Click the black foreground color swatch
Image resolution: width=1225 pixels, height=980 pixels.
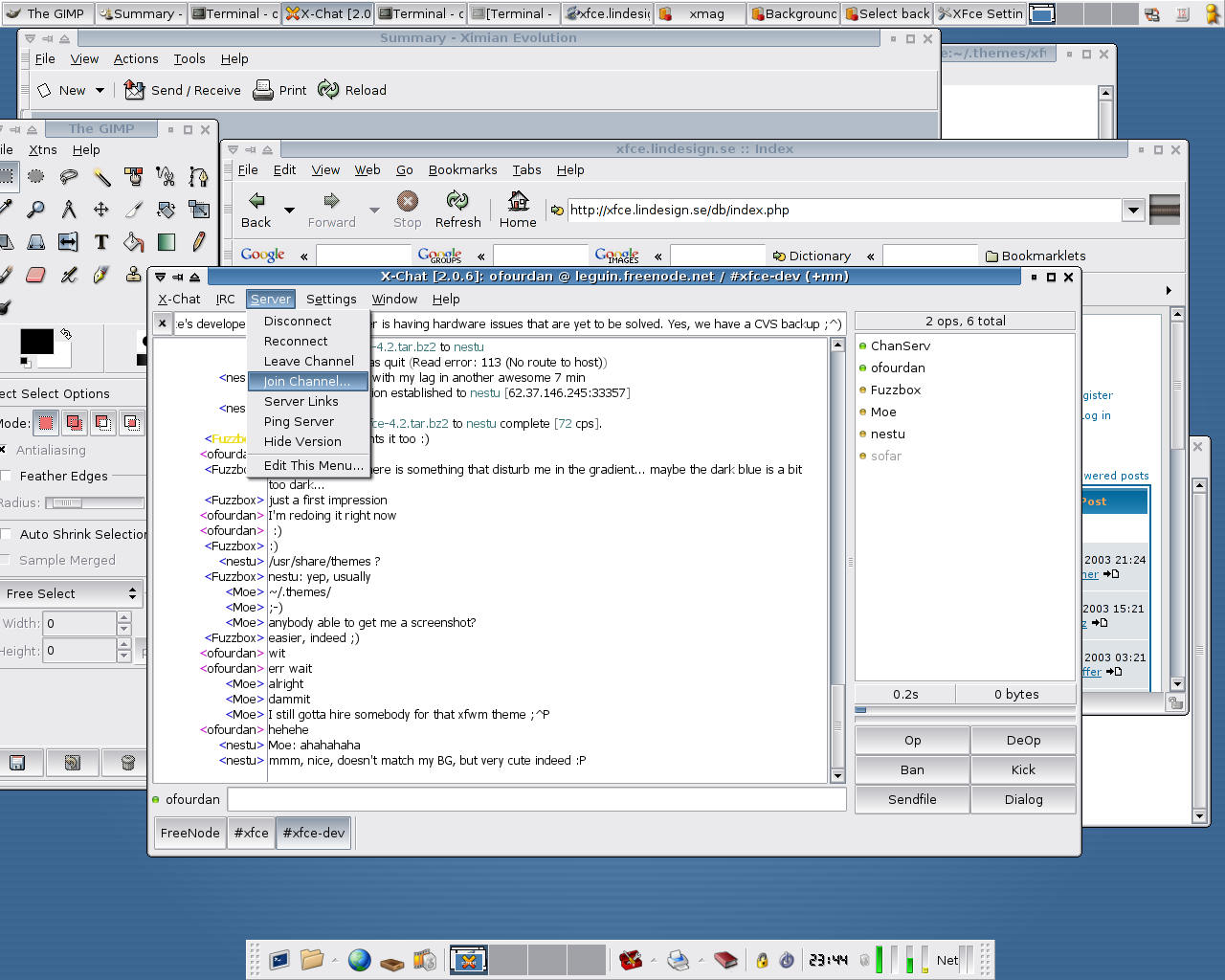[36, 342]
